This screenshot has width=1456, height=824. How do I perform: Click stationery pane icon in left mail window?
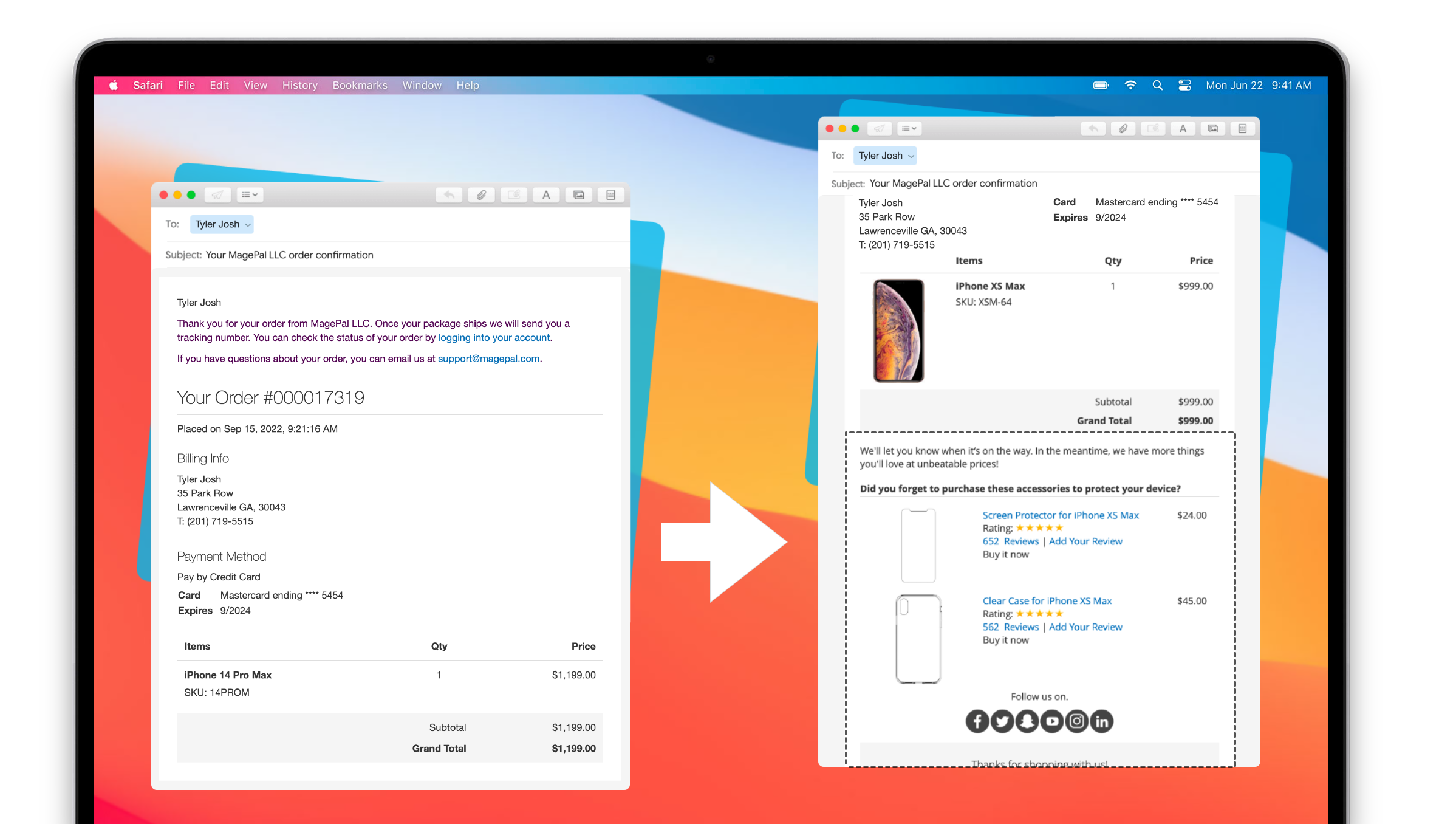(610, 194)
